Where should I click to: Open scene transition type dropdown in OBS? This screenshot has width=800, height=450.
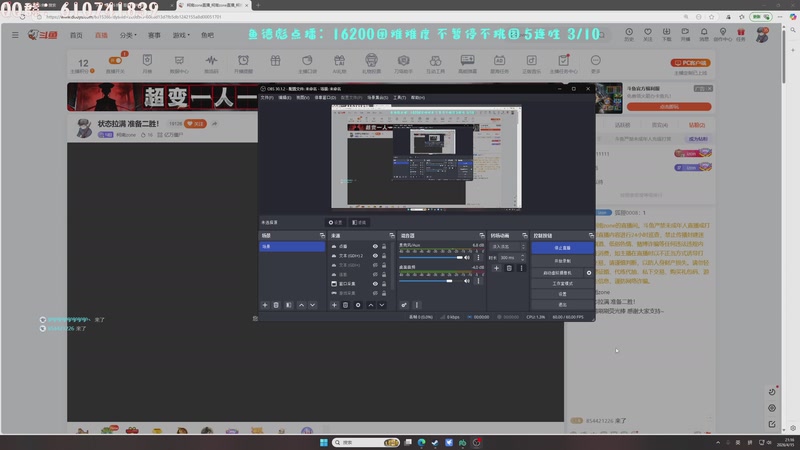(x=507, y=246)
